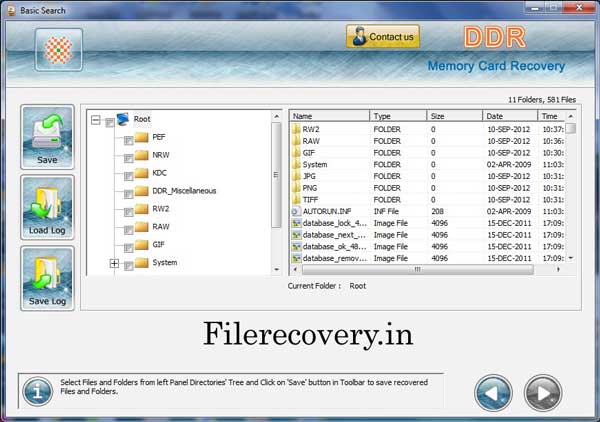Screen dimensions: 600x422
Task: Tick the GIF folder checkbox in tree
Action: point(129,248)
